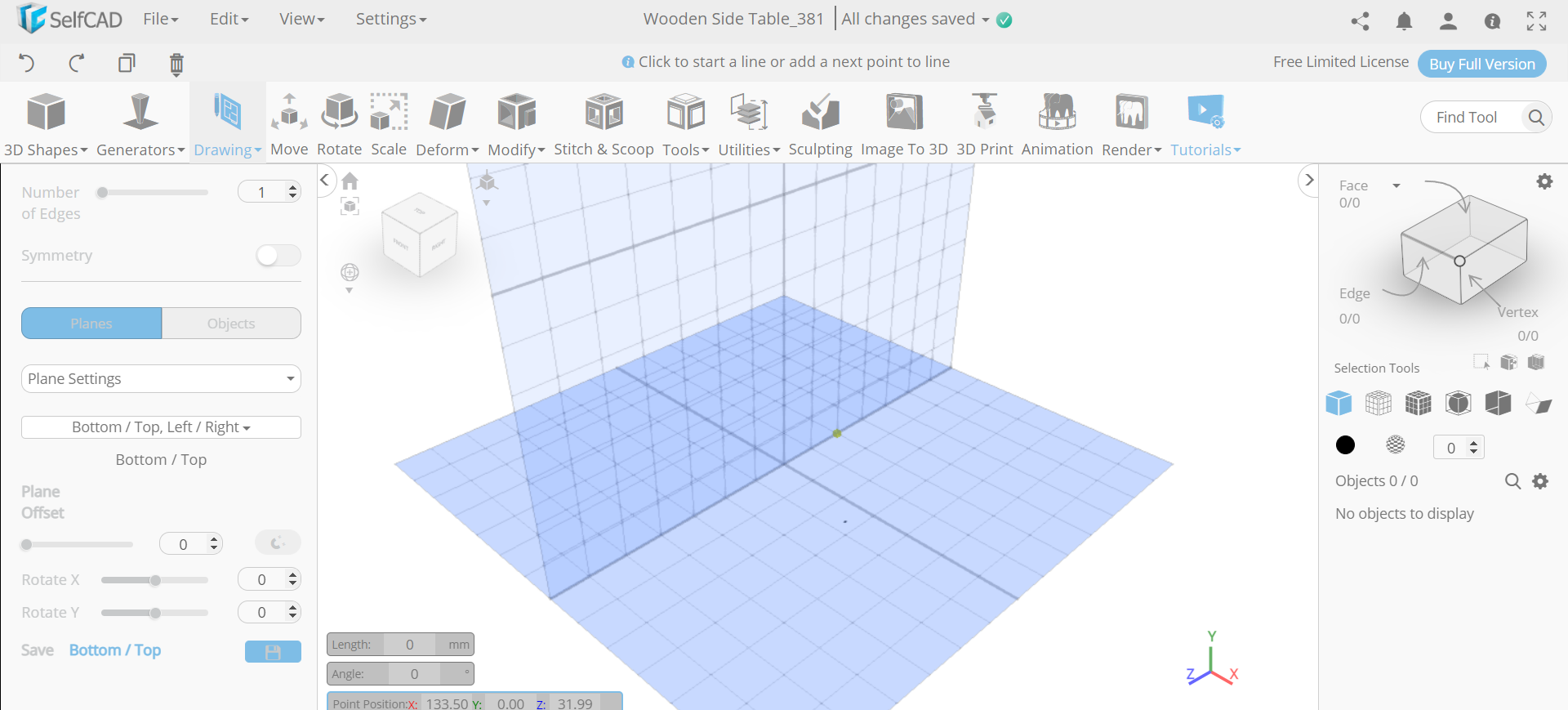The height and width of the screenshot is (710, 1568).
Task: Select the Move tool
Action: pos(289,124)
